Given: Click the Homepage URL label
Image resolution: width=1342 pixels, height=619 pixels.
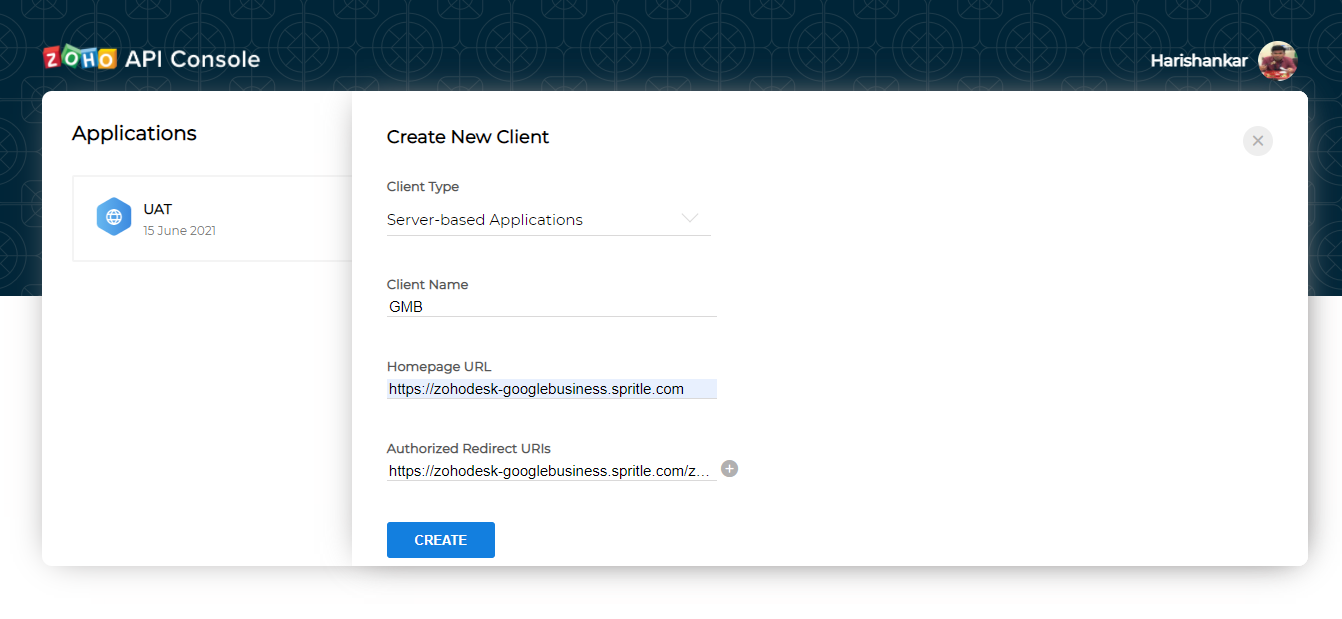Looking at the screenshot, I should pos(439,367).
